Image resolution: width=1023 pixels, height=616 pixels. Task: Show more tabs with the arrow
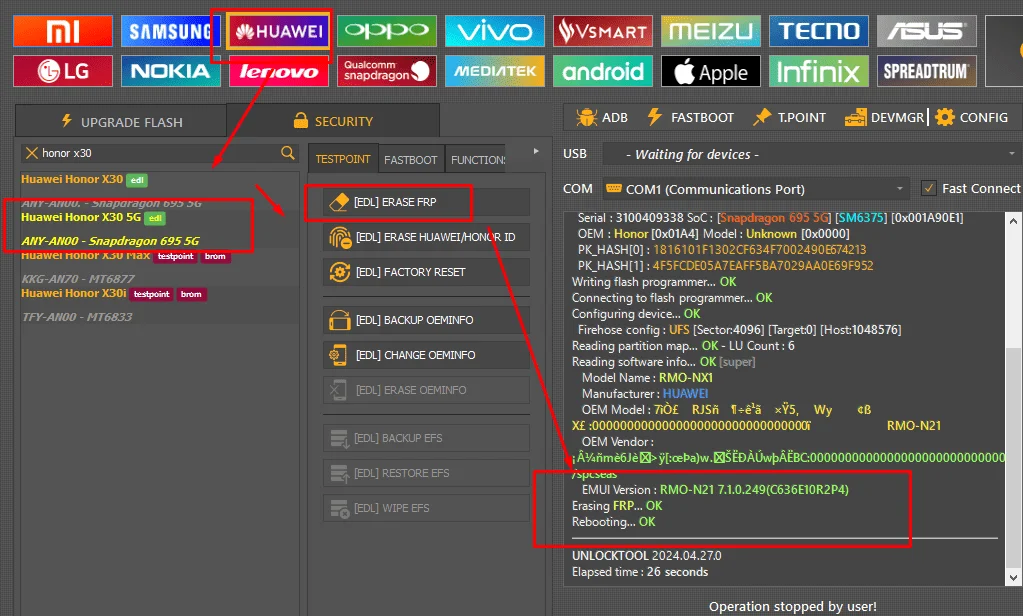point(536,151)
